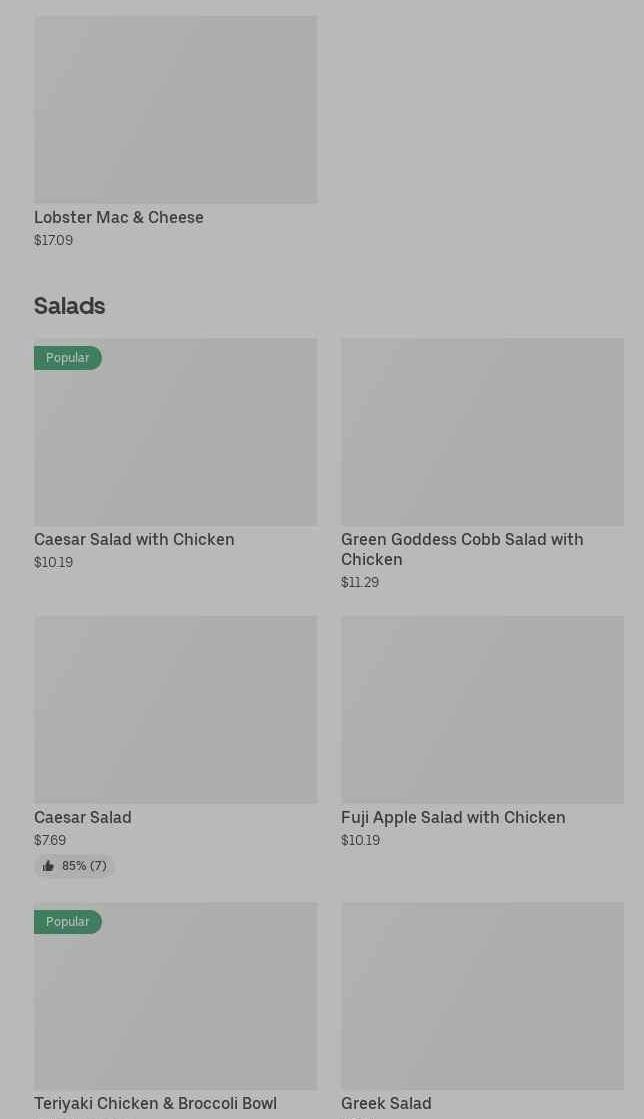Open the plain Caesar Salad image
Screen dimensions: 644x1119
(175, 709)
